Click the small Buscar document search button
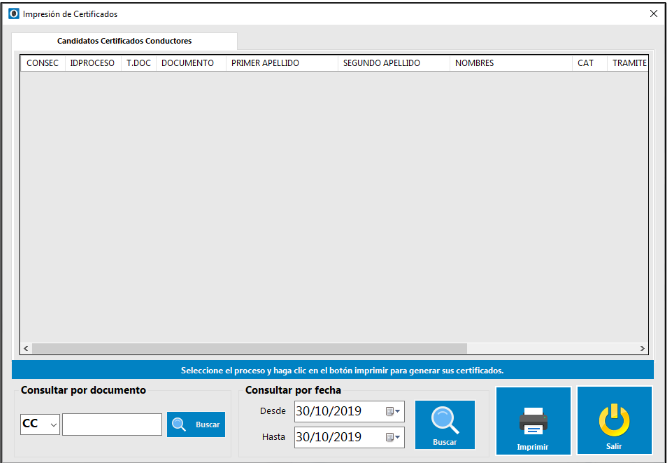The height and width of the screenshot is (463, 670). [196, 425]
